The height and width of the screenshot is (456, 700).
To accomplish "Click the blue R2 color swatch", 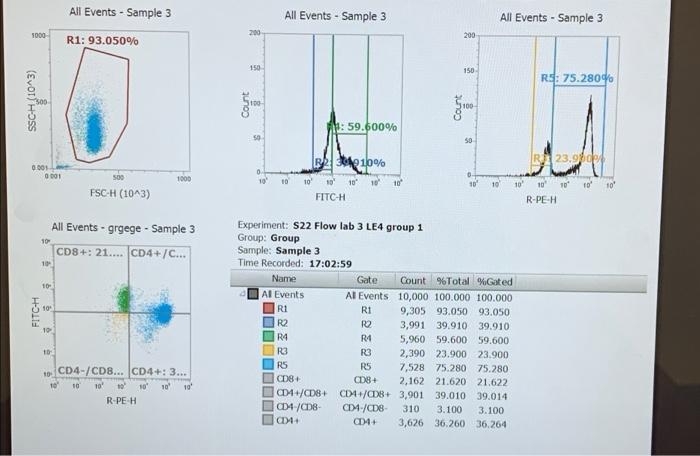I will (x=268, y=322).
